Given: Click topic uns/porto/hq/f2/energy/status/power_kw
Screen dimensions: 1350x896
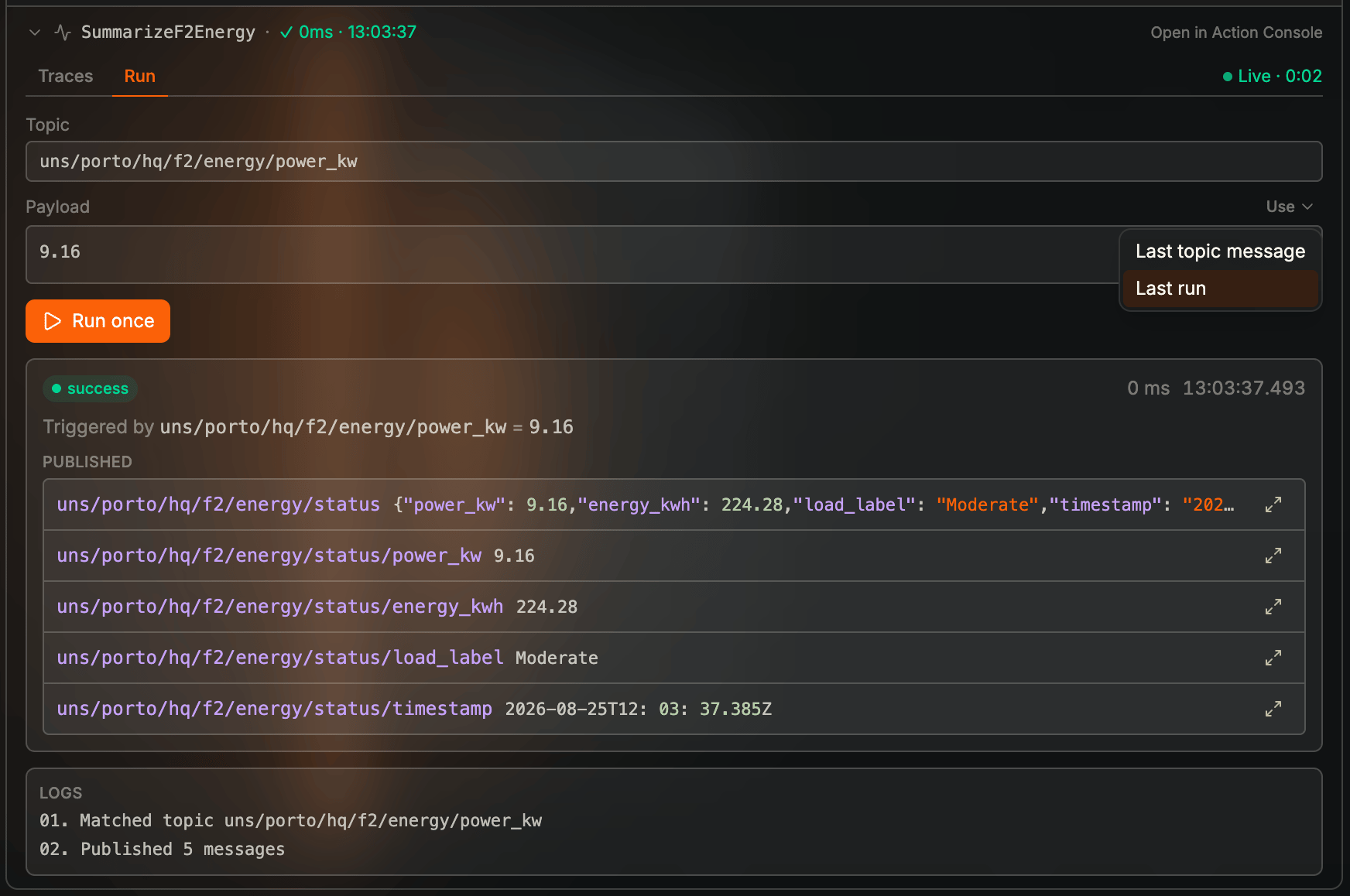Looking at the screenshot, I should 269,556.
